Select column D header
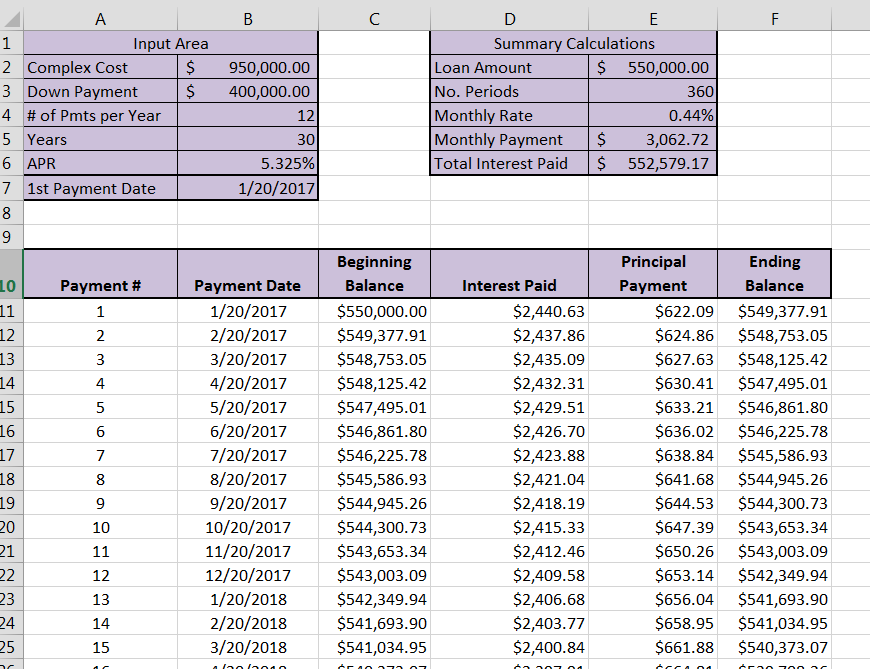Image resolution: width=870 pixels, height=669 pixels. point(509,19)
